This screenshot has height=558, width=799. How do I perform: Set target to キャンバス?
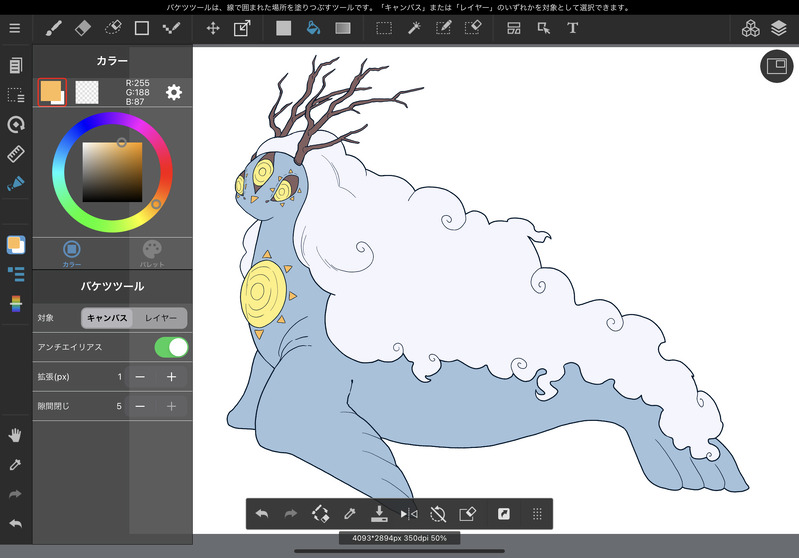[107, 318]
